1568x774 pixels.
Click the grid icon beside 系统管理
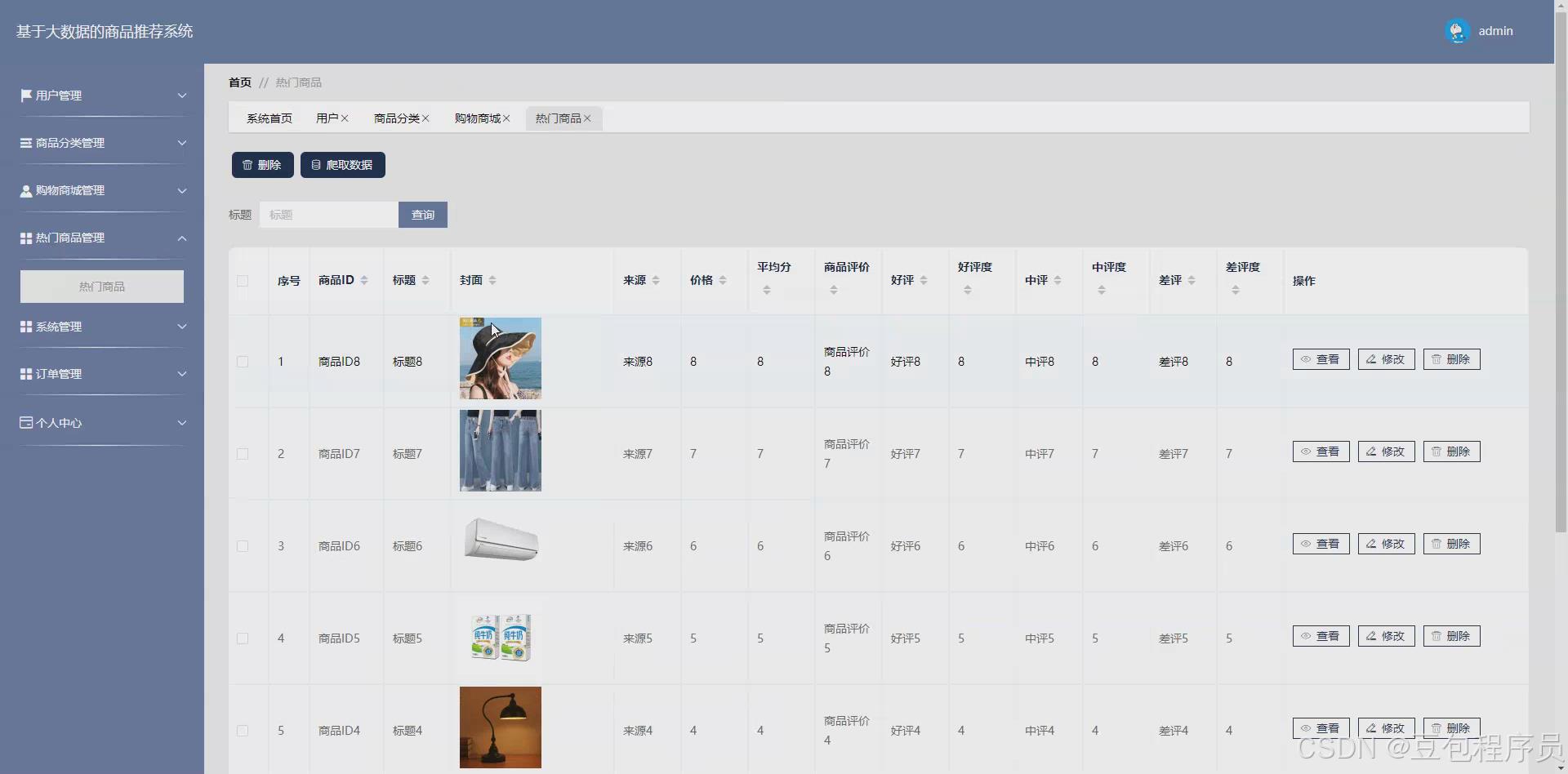26,327
